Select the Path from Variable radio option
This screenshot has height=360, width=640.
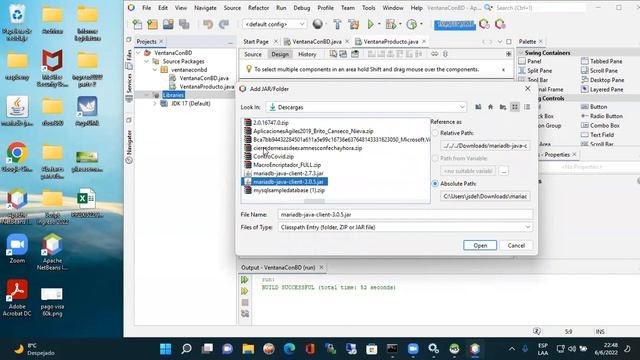(x=435, y=158)
